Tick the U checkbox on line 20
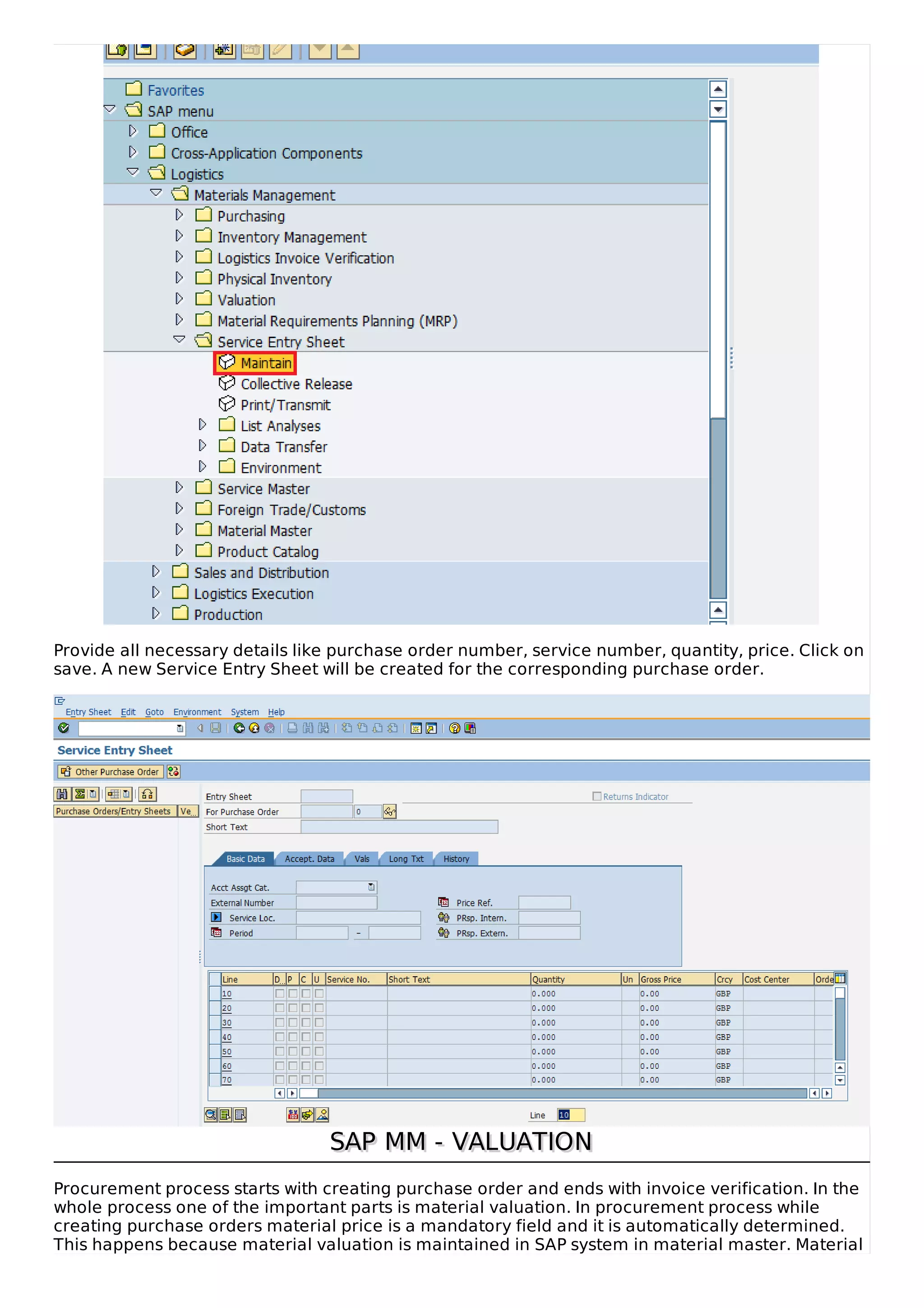 click(319, 1008)
